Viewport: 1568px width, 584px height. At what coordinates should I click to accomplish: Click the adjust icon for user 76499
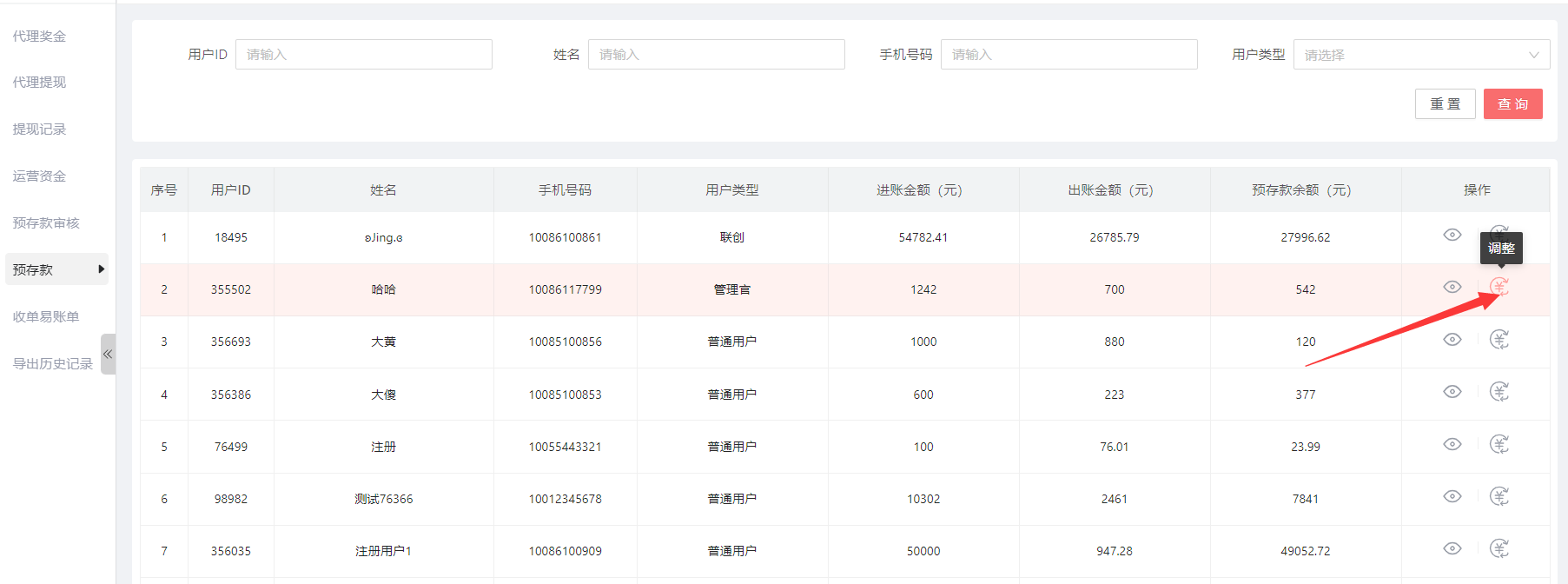click(1499, 445)
